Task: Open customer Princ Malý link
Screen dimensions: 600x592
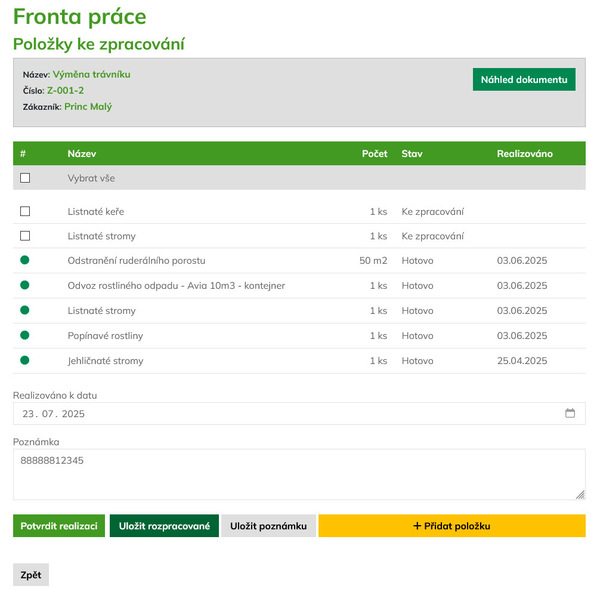Action: point(88,106)
